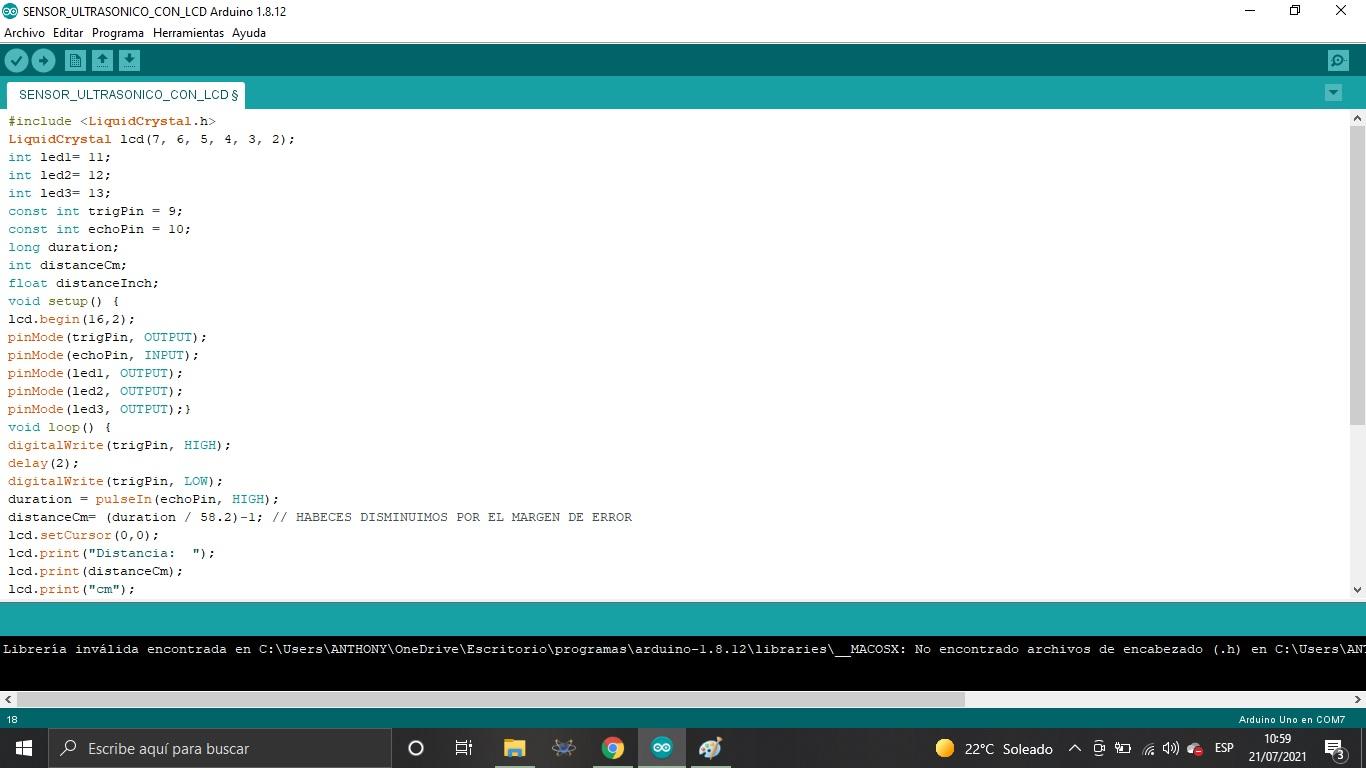Open Google Chrome from the taskbar
Image resolution: width=1366 pixels, height=768 pixels.
[x=613, y=748]
